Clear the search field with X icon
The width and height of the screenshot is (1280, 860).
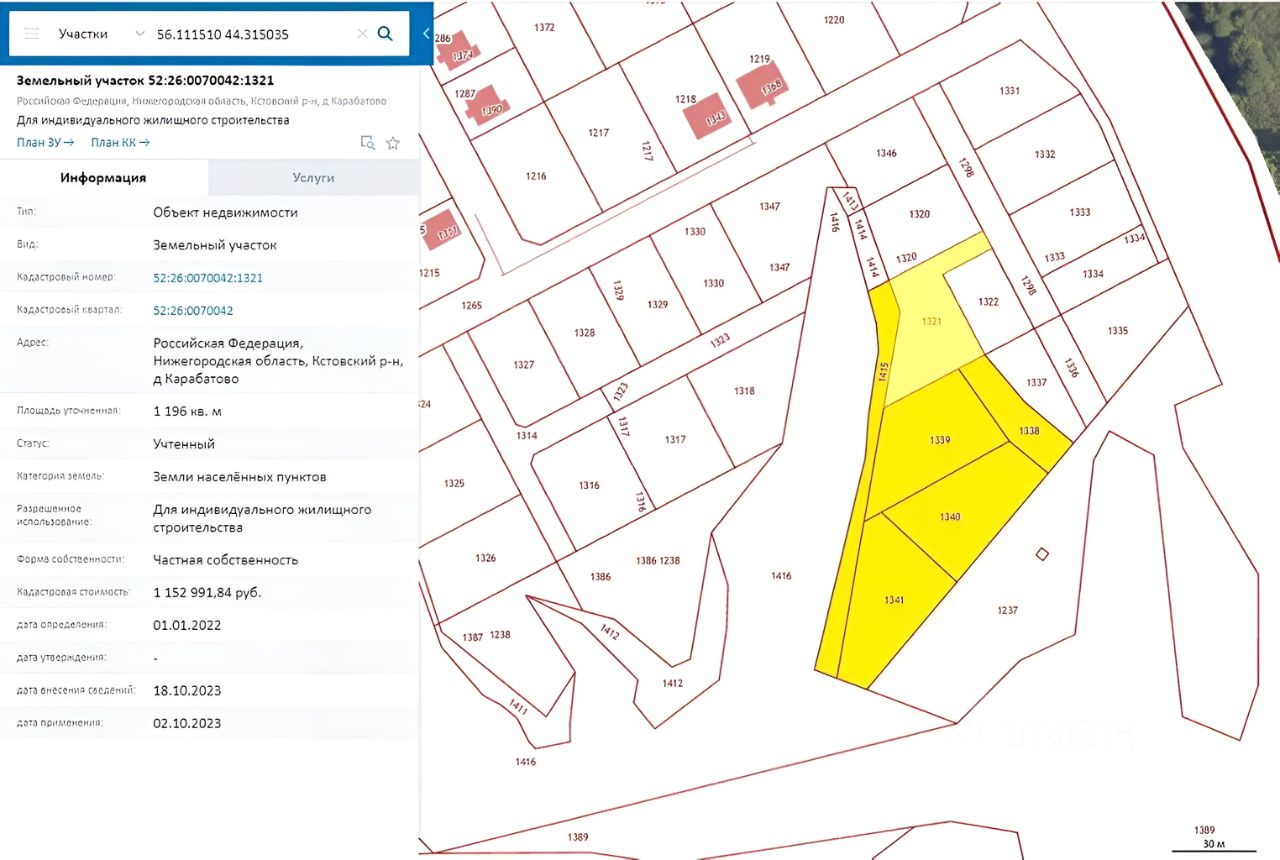[362, 34]
